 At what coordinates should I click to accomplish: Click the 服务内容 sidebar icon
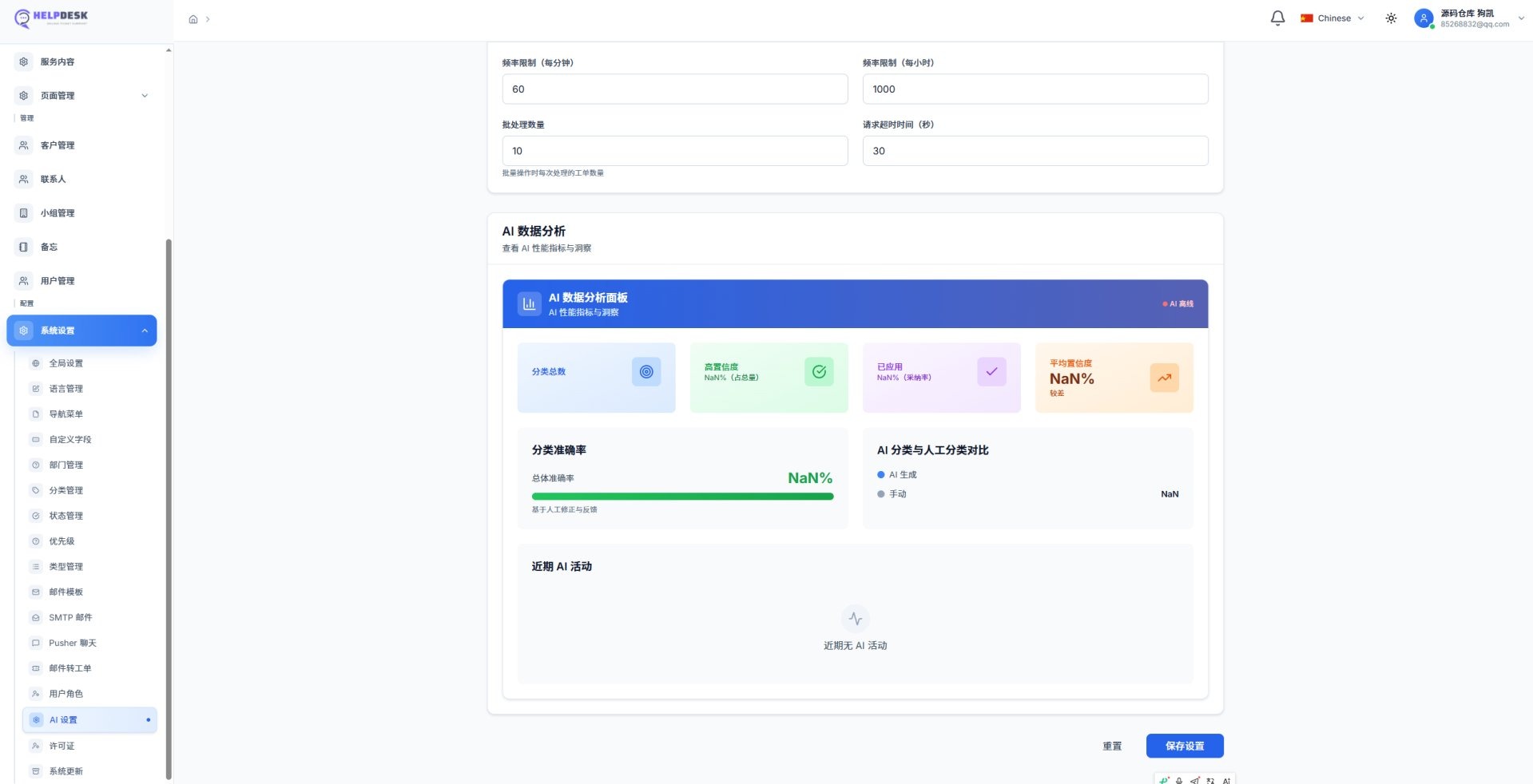click(x=24, y=61)
